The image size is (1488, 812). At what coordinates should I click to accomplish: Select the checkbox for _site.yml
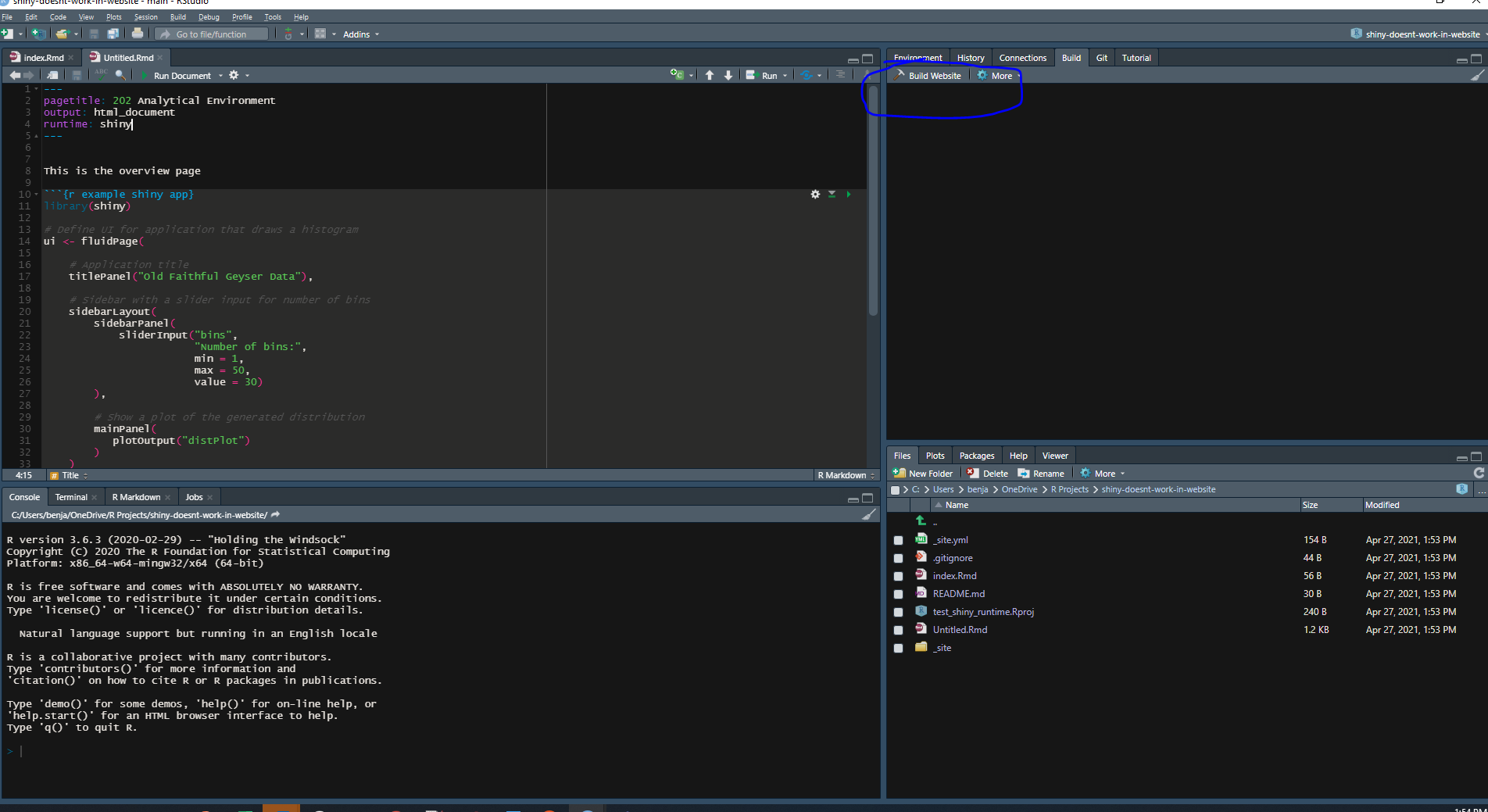click(x=898, y=539)
